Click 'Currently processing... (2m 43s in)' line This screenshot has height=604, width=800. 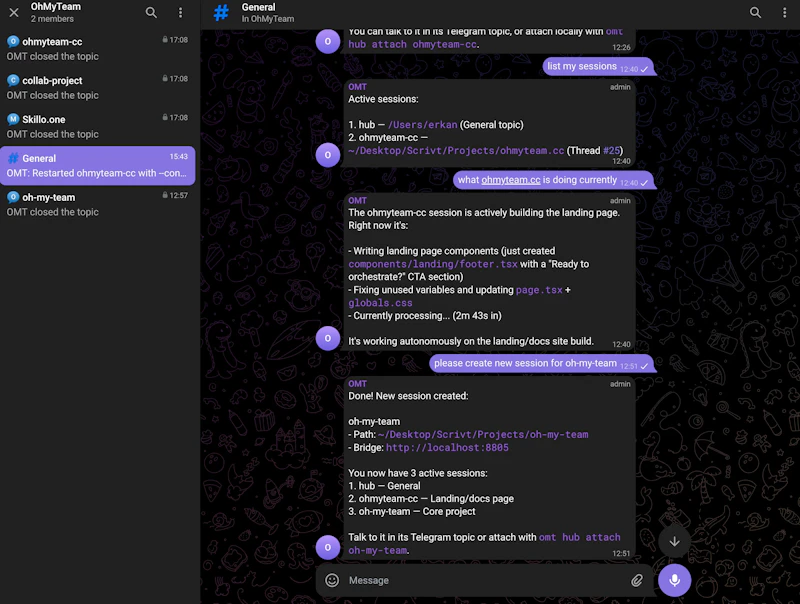(x=425, y=316)
